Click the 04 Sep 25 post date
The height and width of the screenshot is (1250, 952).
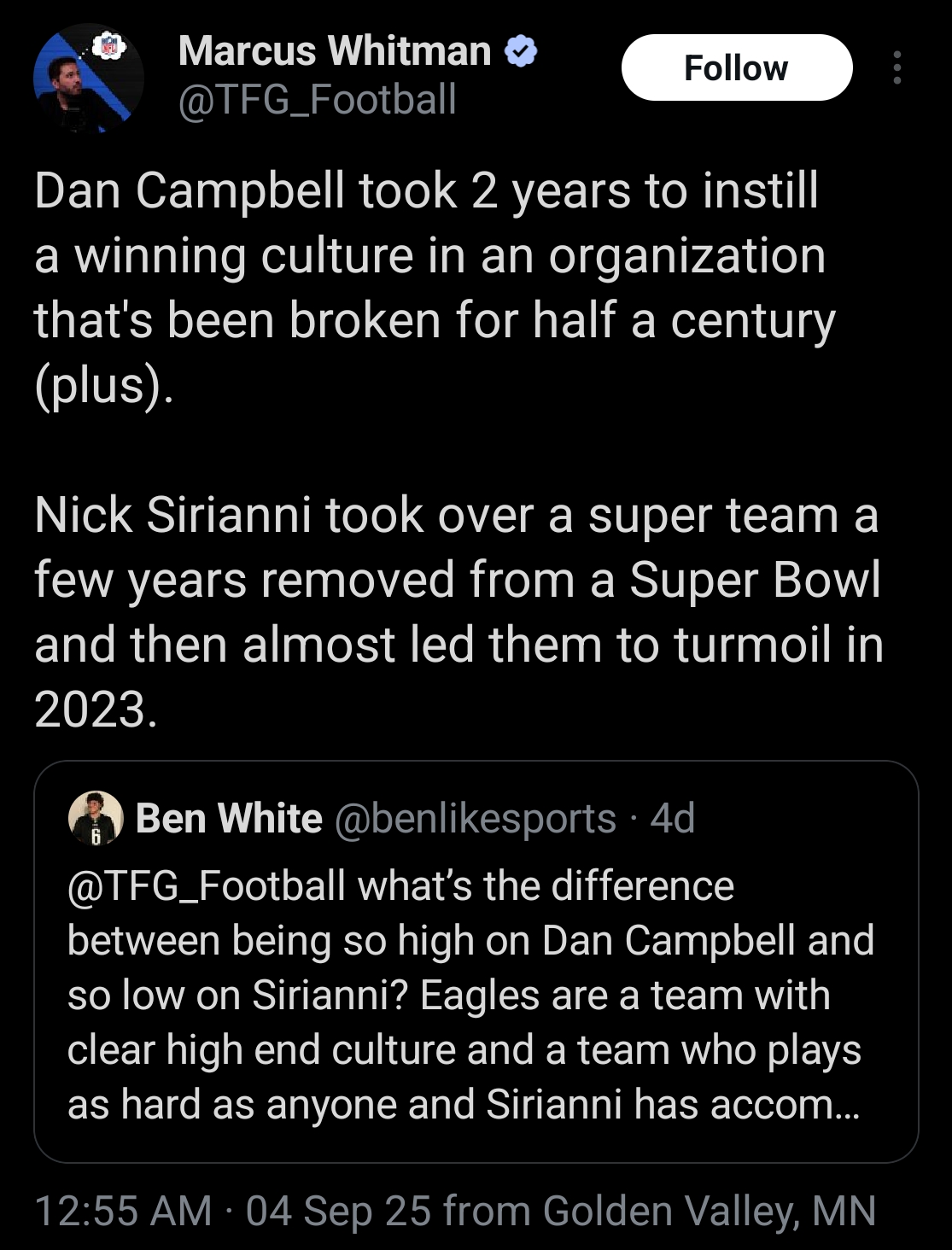[x=338, y=1211]
